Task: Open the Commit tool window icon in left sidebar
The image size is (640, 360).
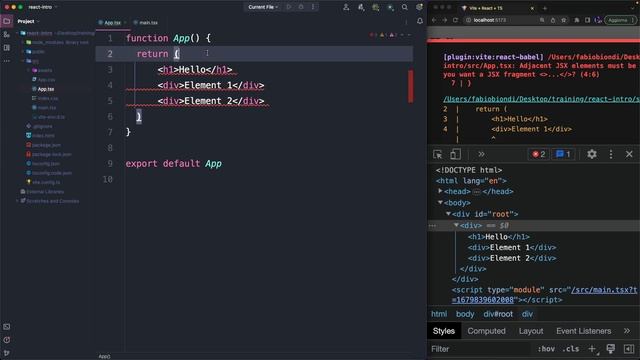Action: tap(7, 35)
